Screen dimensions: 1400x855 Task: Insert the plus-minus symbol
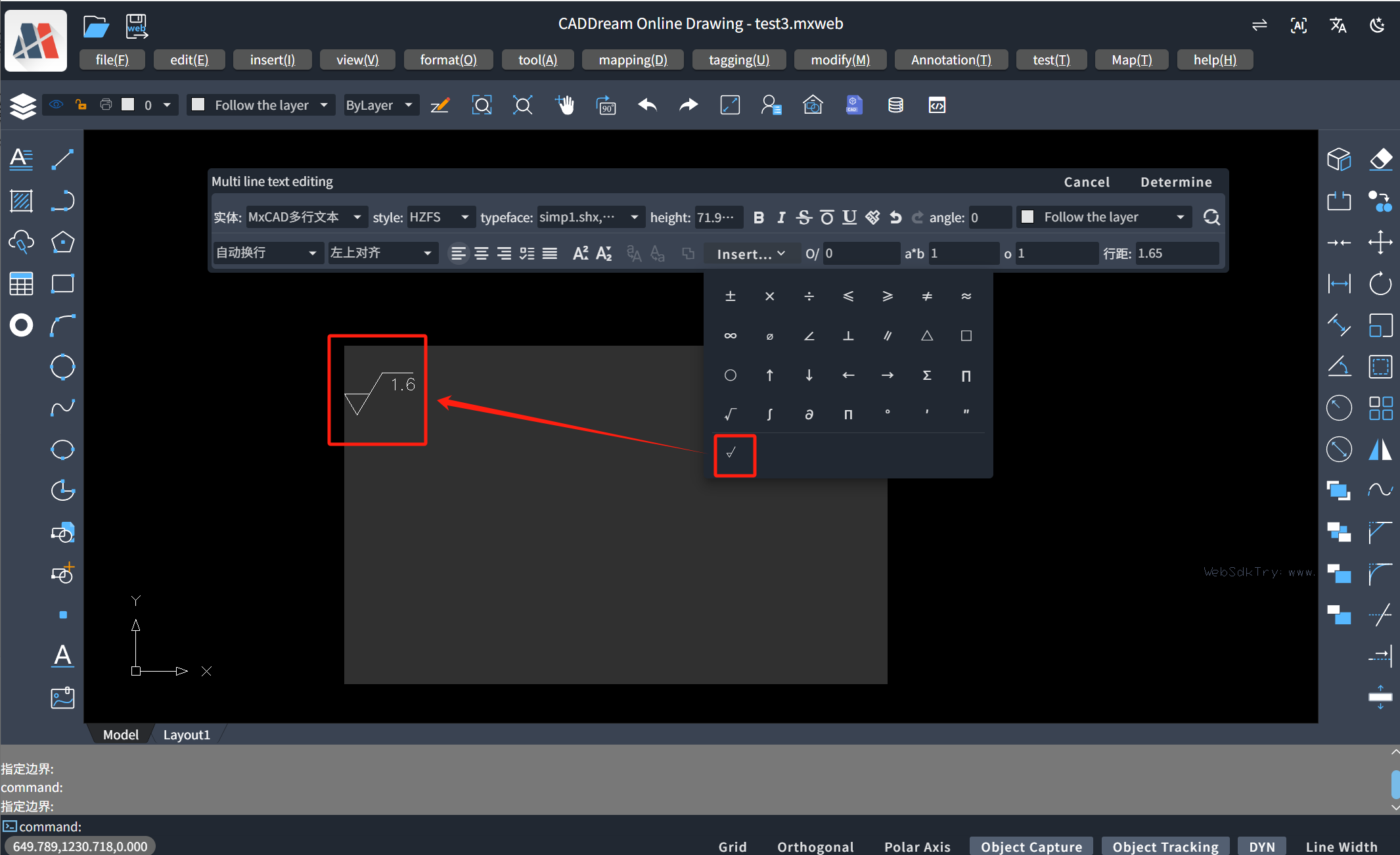pyautogui.click(x=730, y=296)
